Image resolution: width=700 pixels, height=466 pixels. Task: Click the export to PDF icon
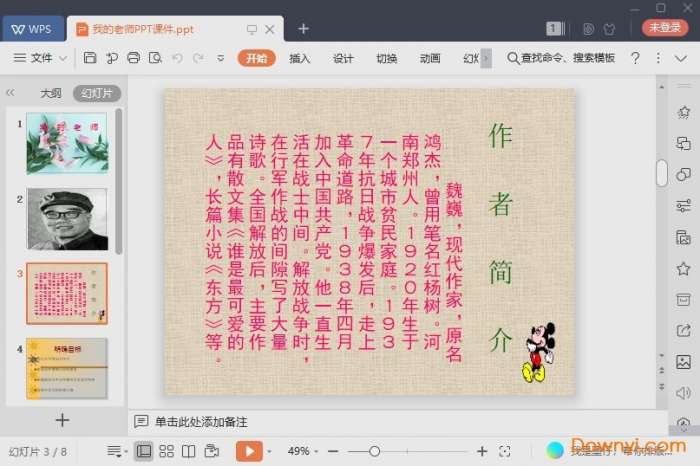pyautogui.click(x=112, y=58)
